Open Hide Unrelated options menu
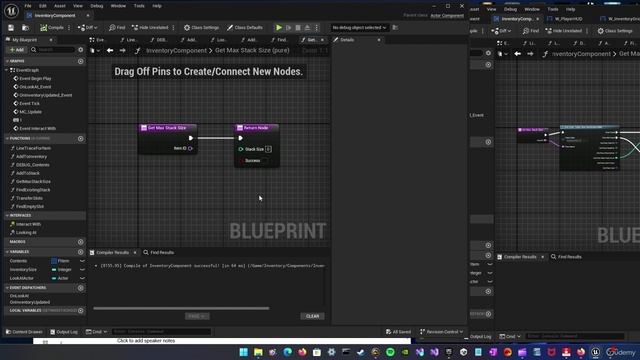Viewport: 640px width, 360px height. click(173, 28)
